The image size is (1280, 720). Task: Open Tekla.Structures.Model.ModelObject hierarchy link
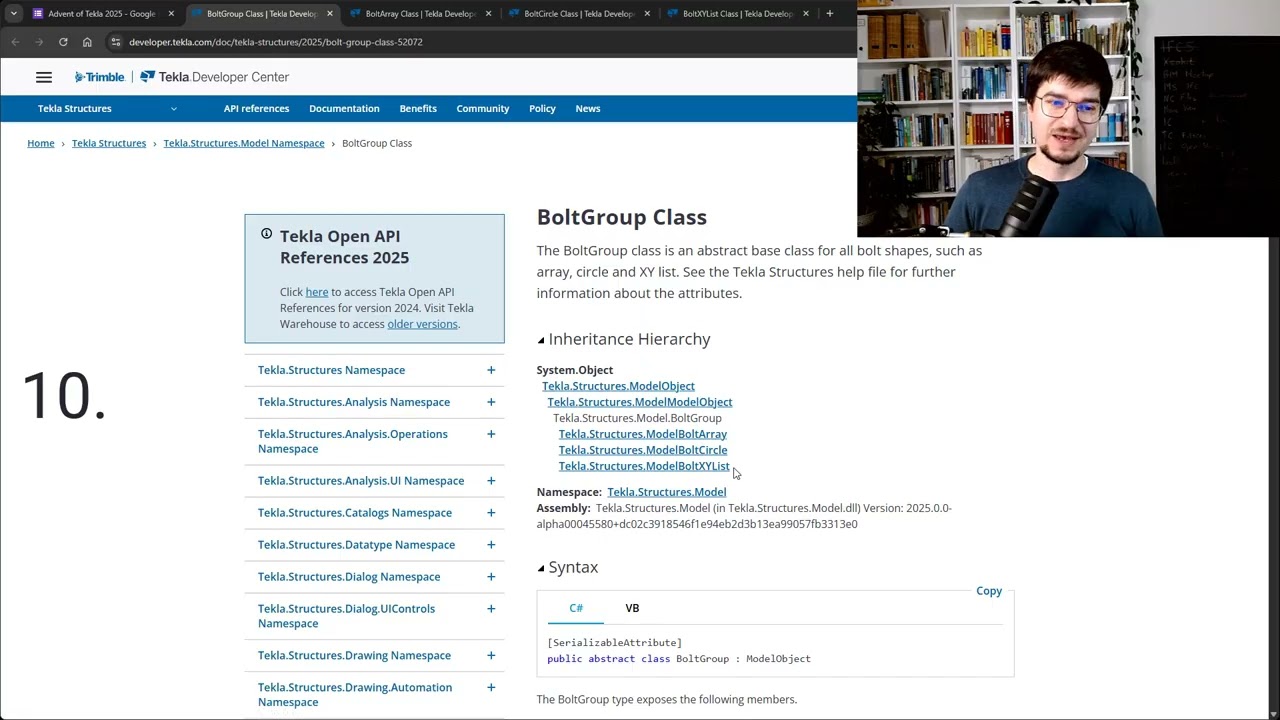(640, 402)
